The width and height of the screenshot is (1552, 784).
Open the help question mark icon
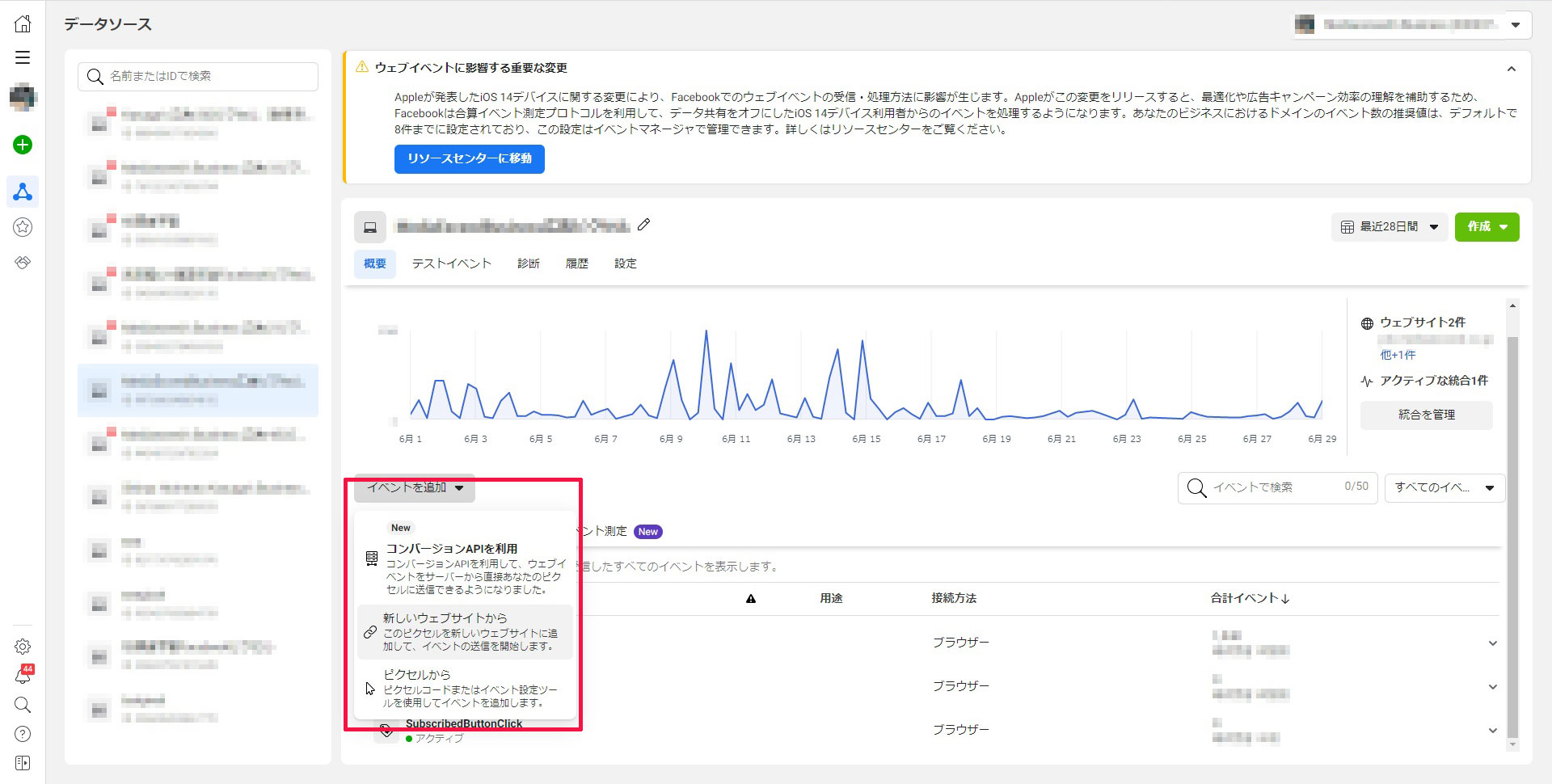coord(23,734)
